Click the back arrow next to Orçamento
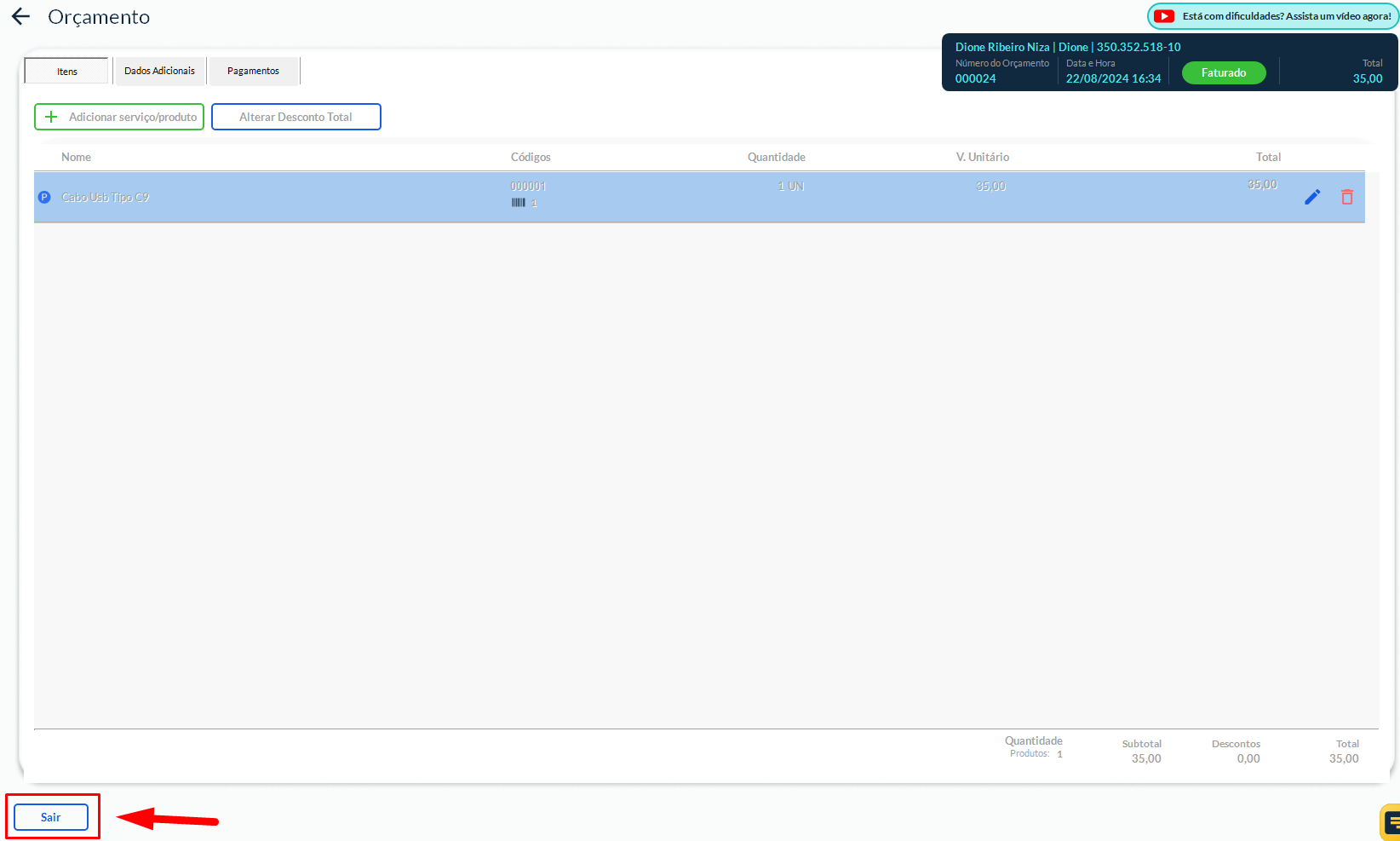Screen dimensions: 1400x841 (20, 16)
